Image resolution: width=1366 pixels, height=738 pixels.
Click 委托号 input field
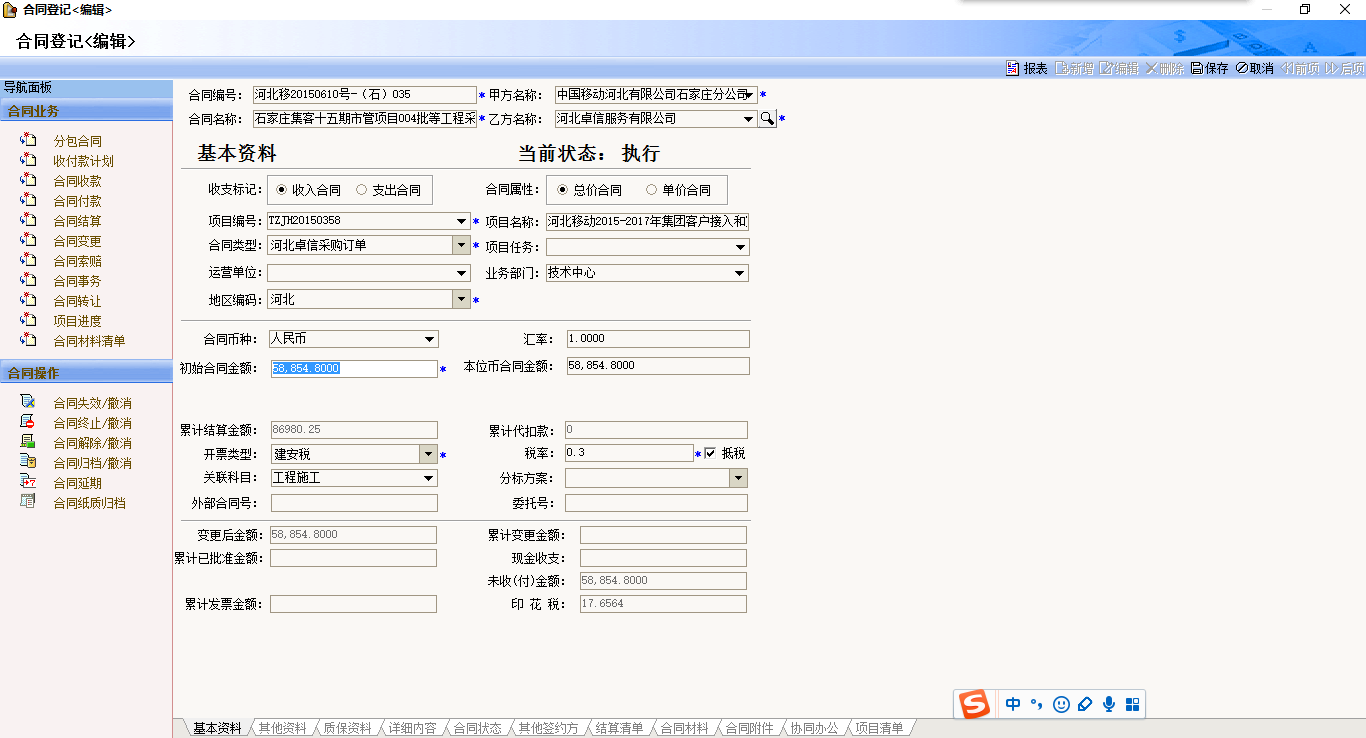pyautogui.click(x=656, y=503)
